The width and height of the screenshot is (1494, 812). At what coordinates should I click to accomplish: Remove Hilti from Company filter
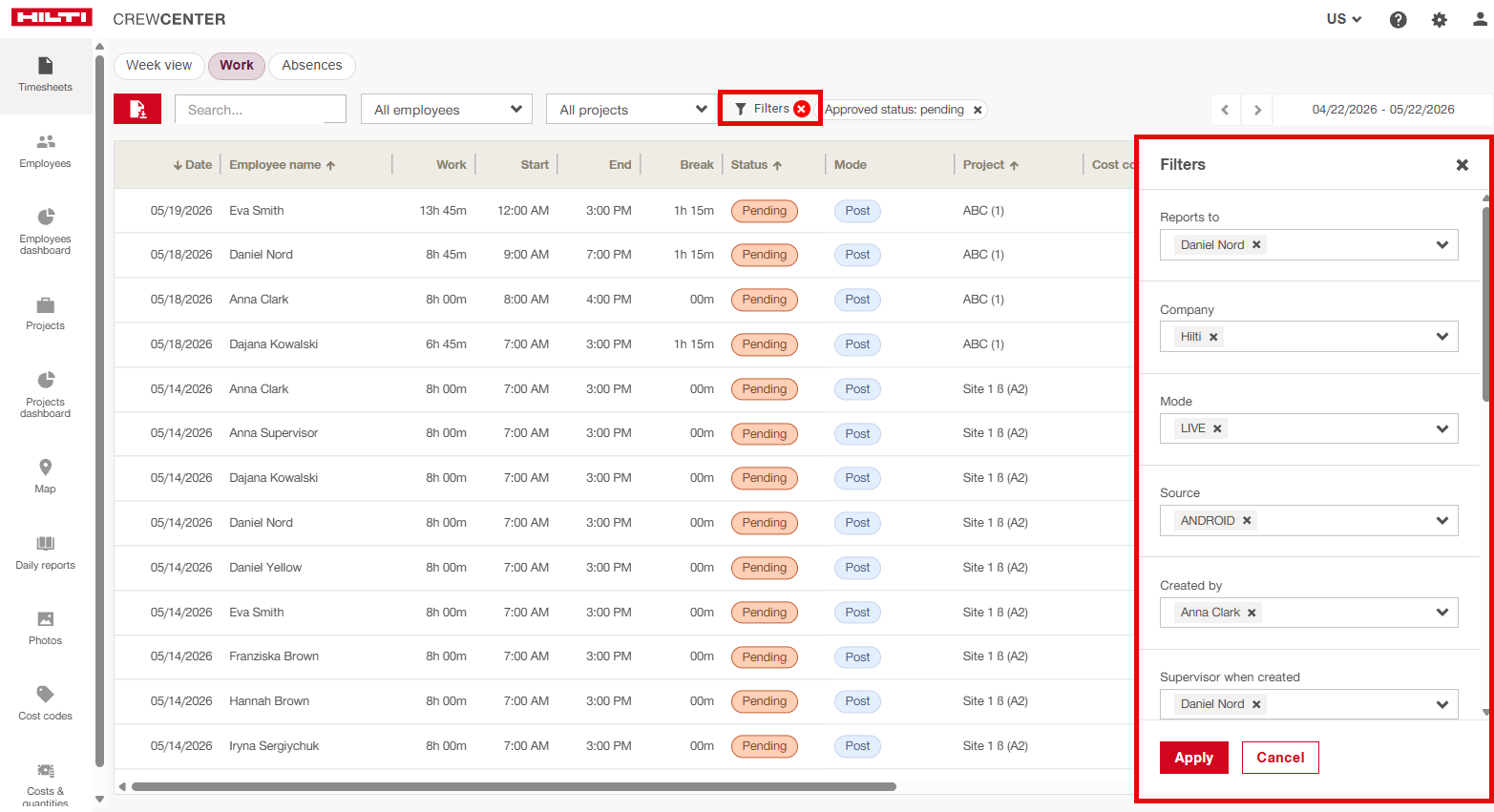click(1213, 337)
